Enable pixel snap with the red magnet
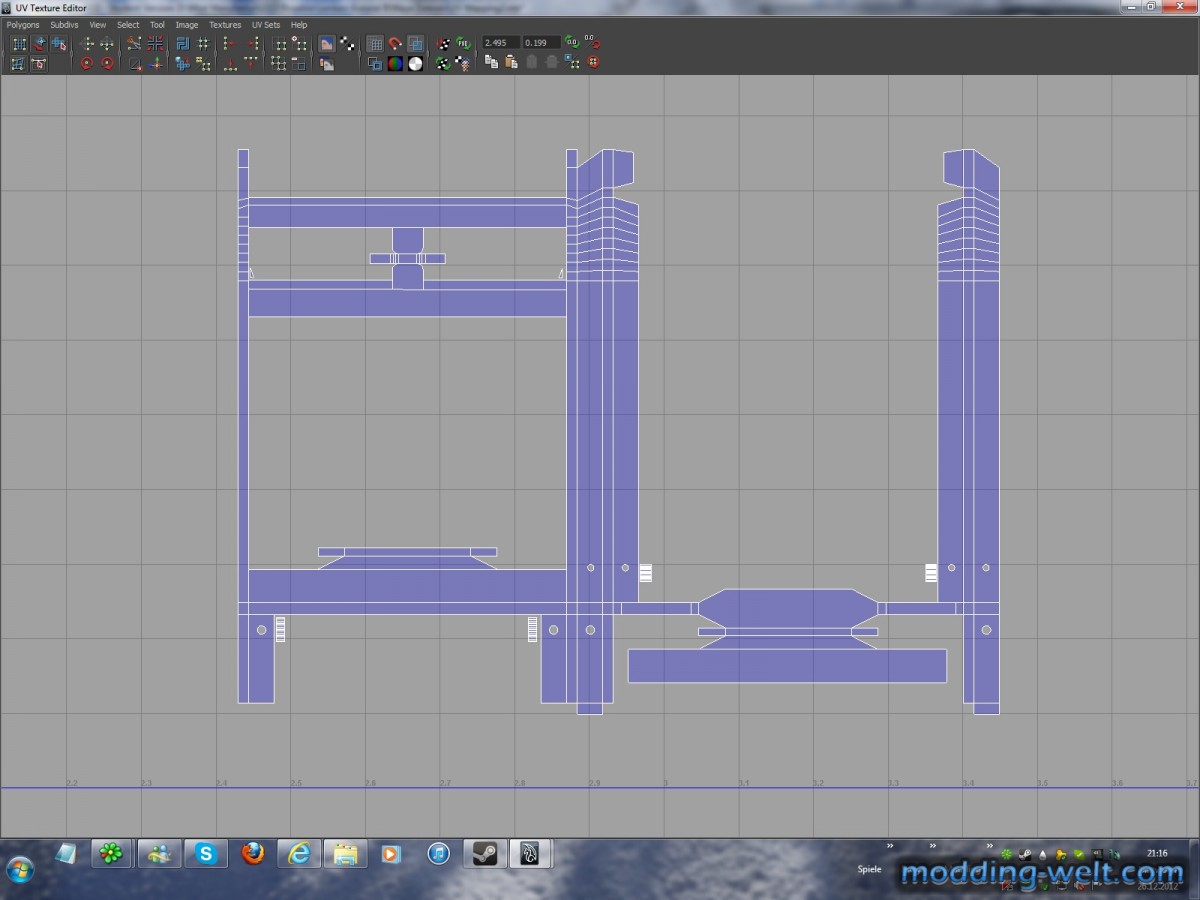The image size is (1200, 900). [x=395, y=44]
